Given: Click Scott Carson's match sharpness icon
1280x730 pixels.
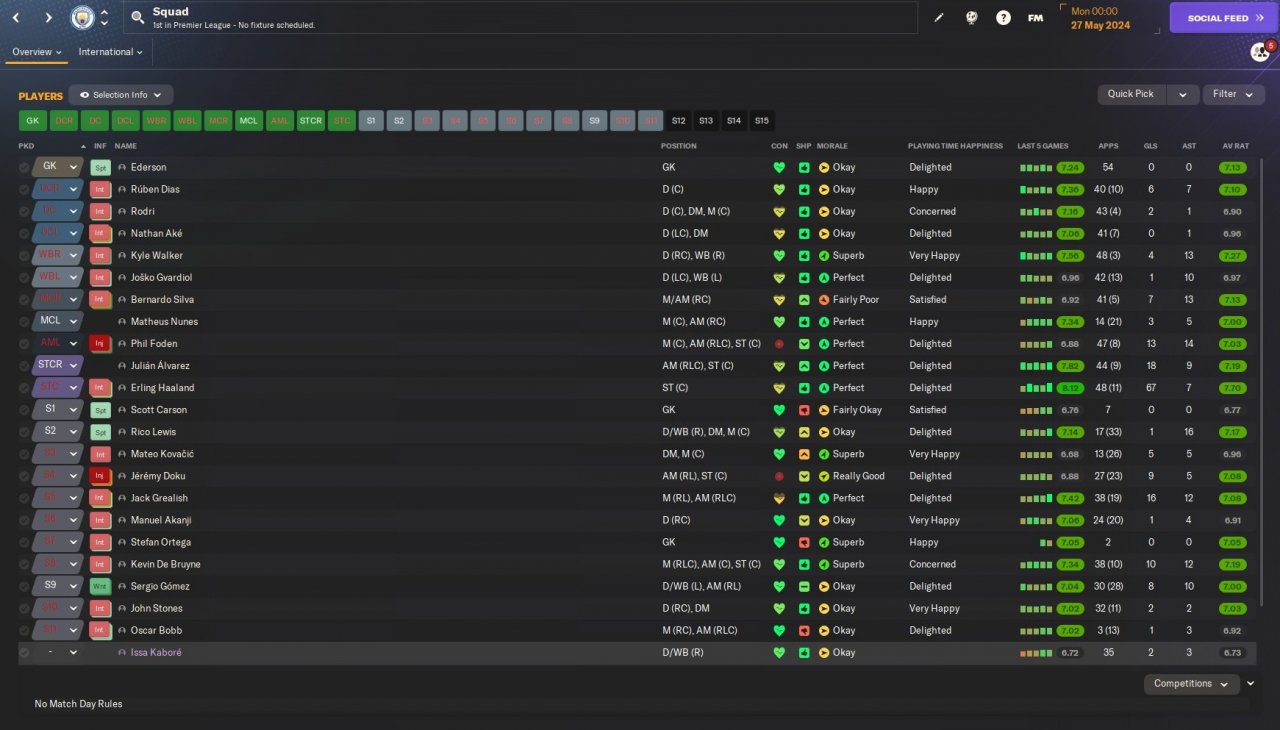Looking at the screenshot, I should click(x=804, y=410).
